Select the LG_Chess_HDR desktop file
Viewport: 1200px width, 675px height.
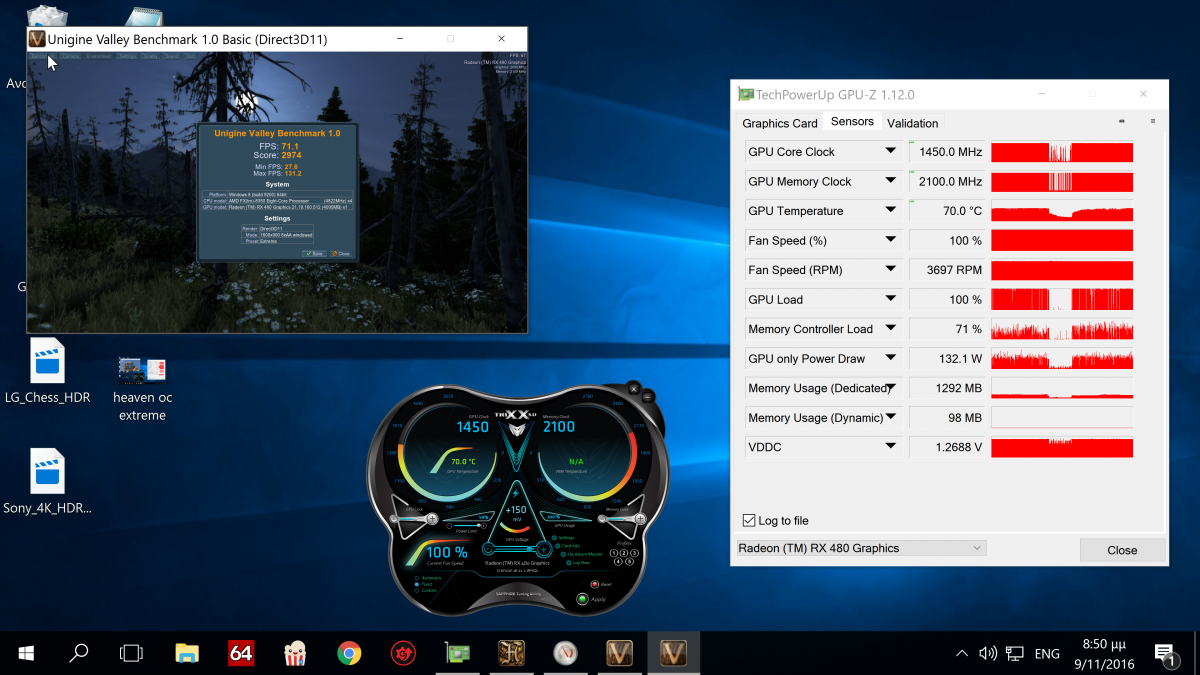coord(48,371)
